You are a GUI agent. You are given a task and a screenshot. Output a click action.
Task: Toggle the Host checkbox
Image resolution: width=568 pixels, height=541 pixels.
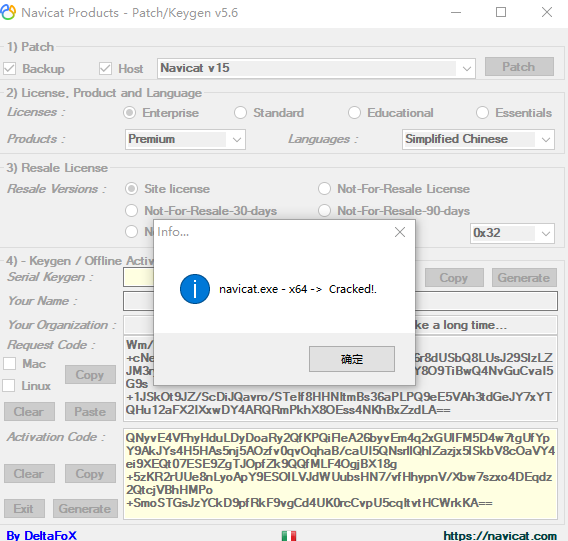click(x=105, y=68)
